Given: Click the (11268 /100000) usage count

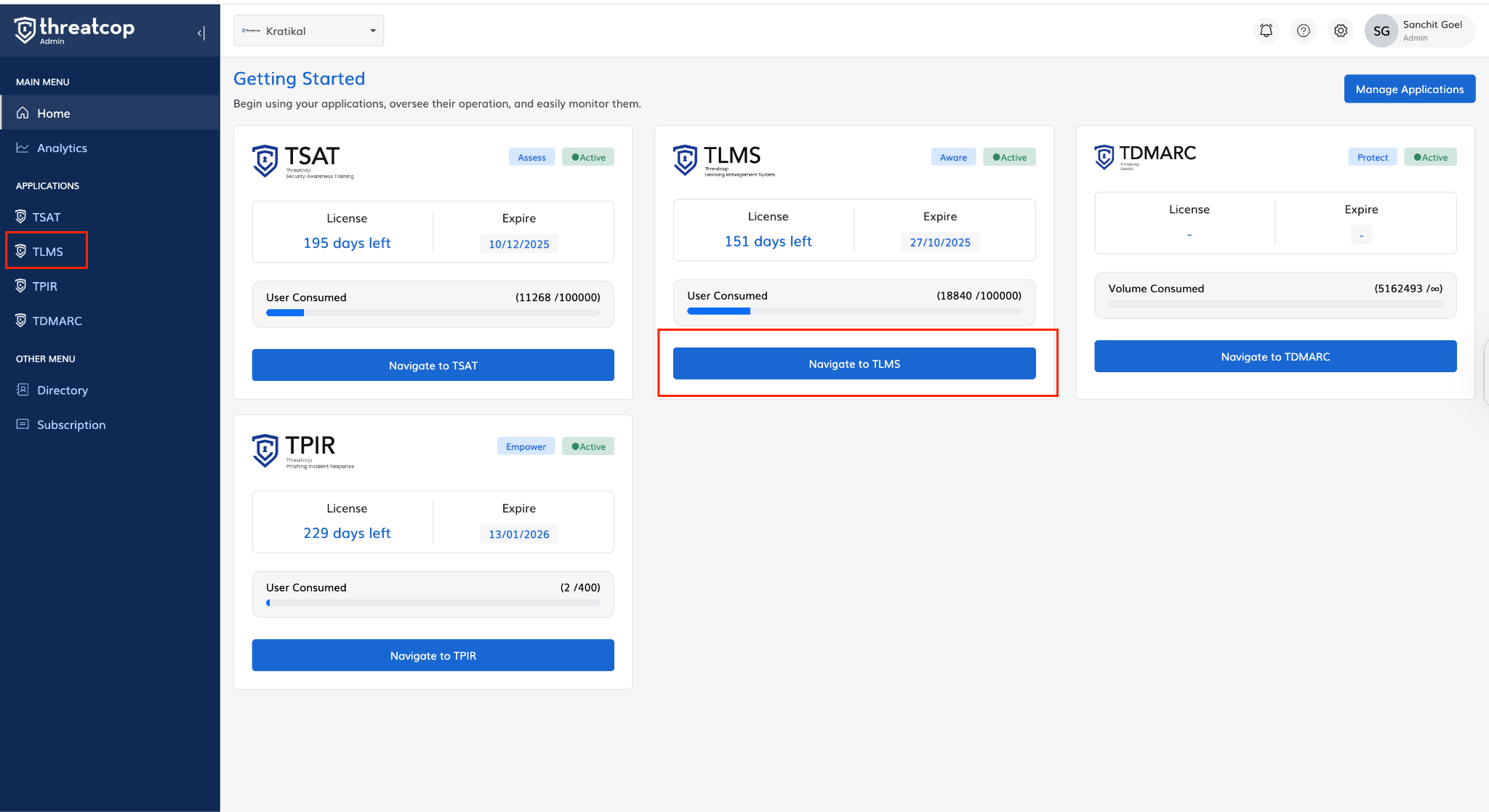Looking at the screenshot, I should point(558,297).
